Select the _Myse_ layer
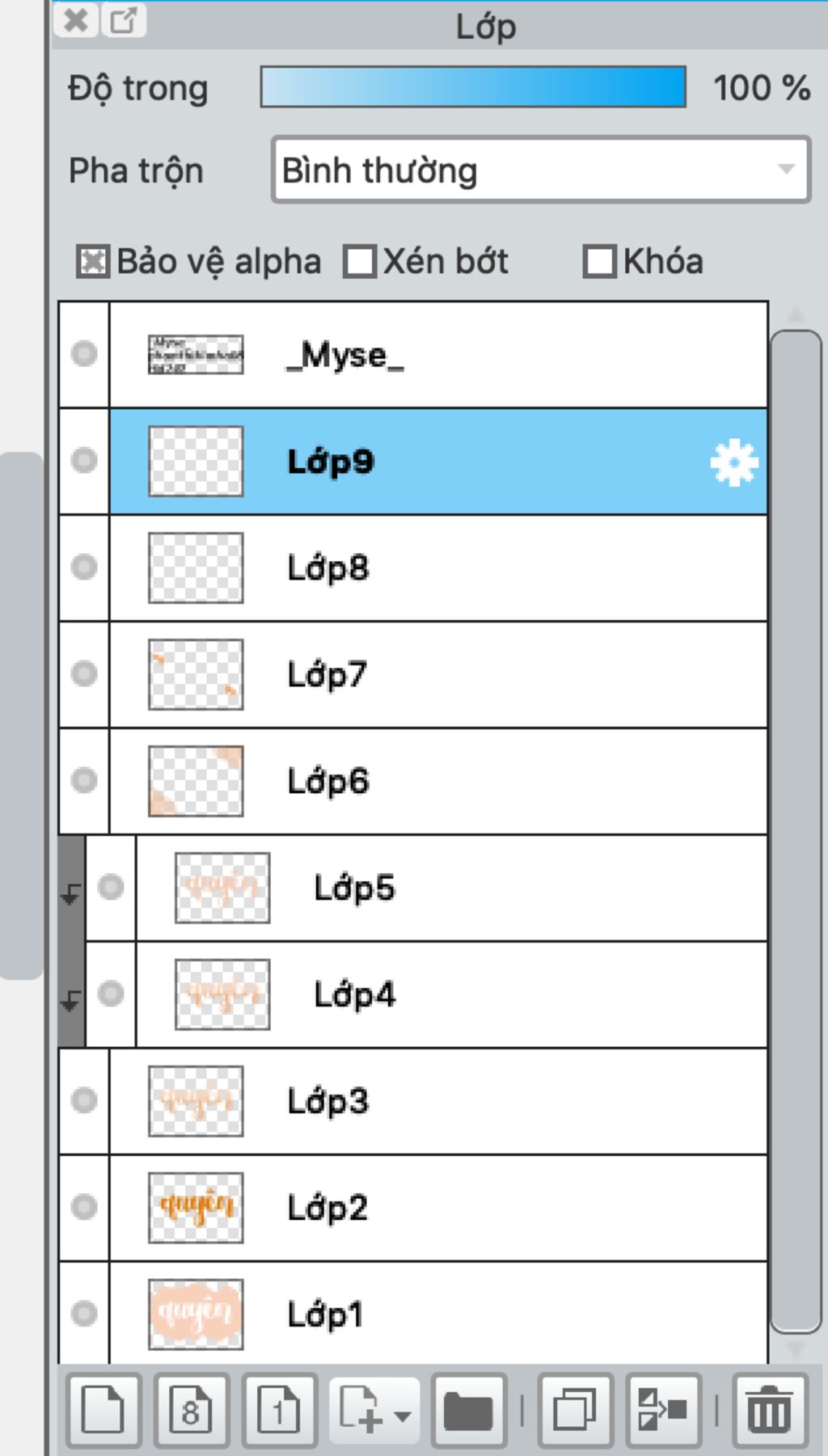The height and width of the screenshot is (1456, 828). [x=438, y=355]
